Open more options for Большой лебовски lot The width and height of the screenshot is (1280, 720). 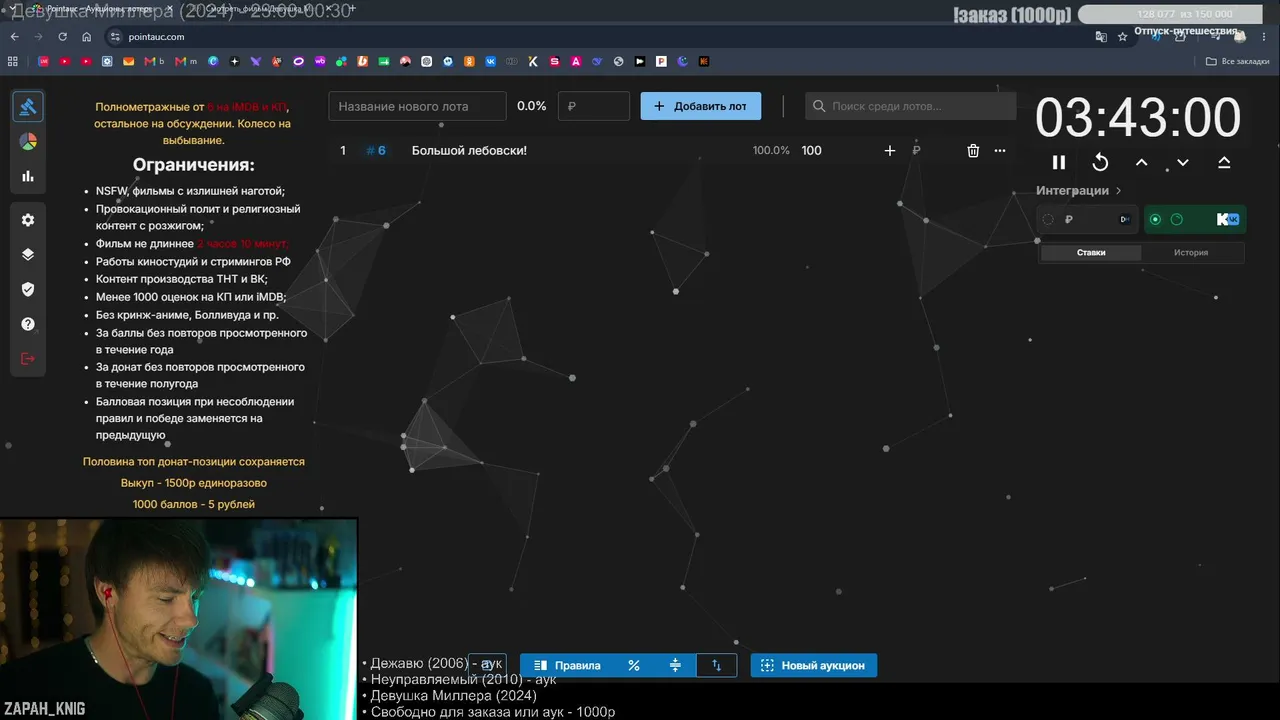click(999, 150)
